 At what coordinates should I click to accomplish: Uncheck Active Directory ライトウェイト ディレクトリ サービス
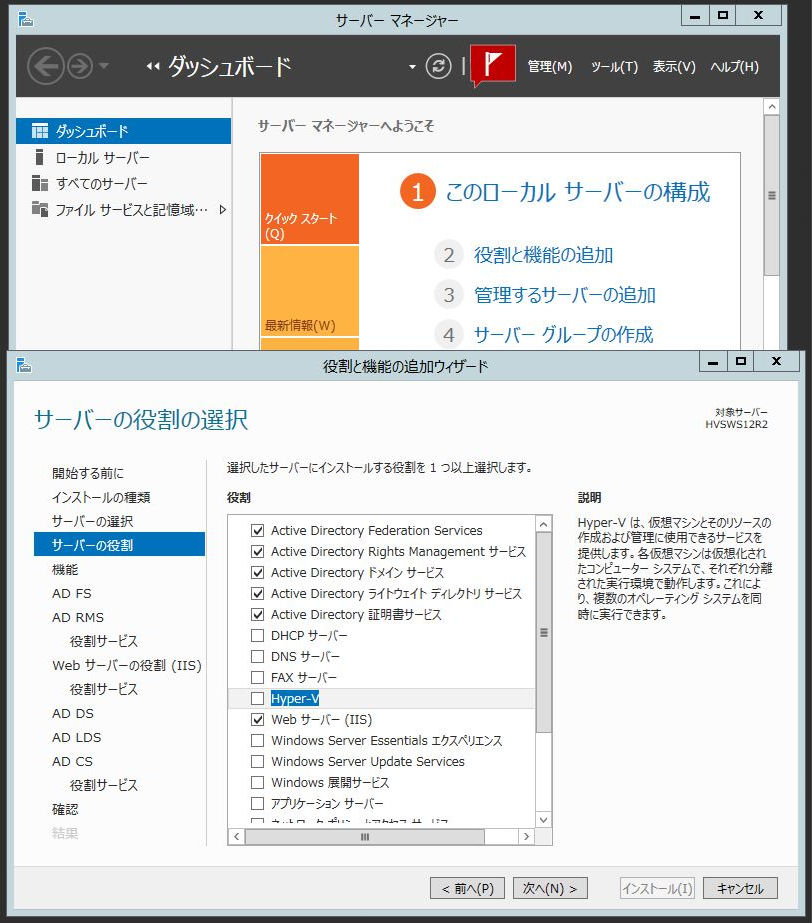coord(257,593)
